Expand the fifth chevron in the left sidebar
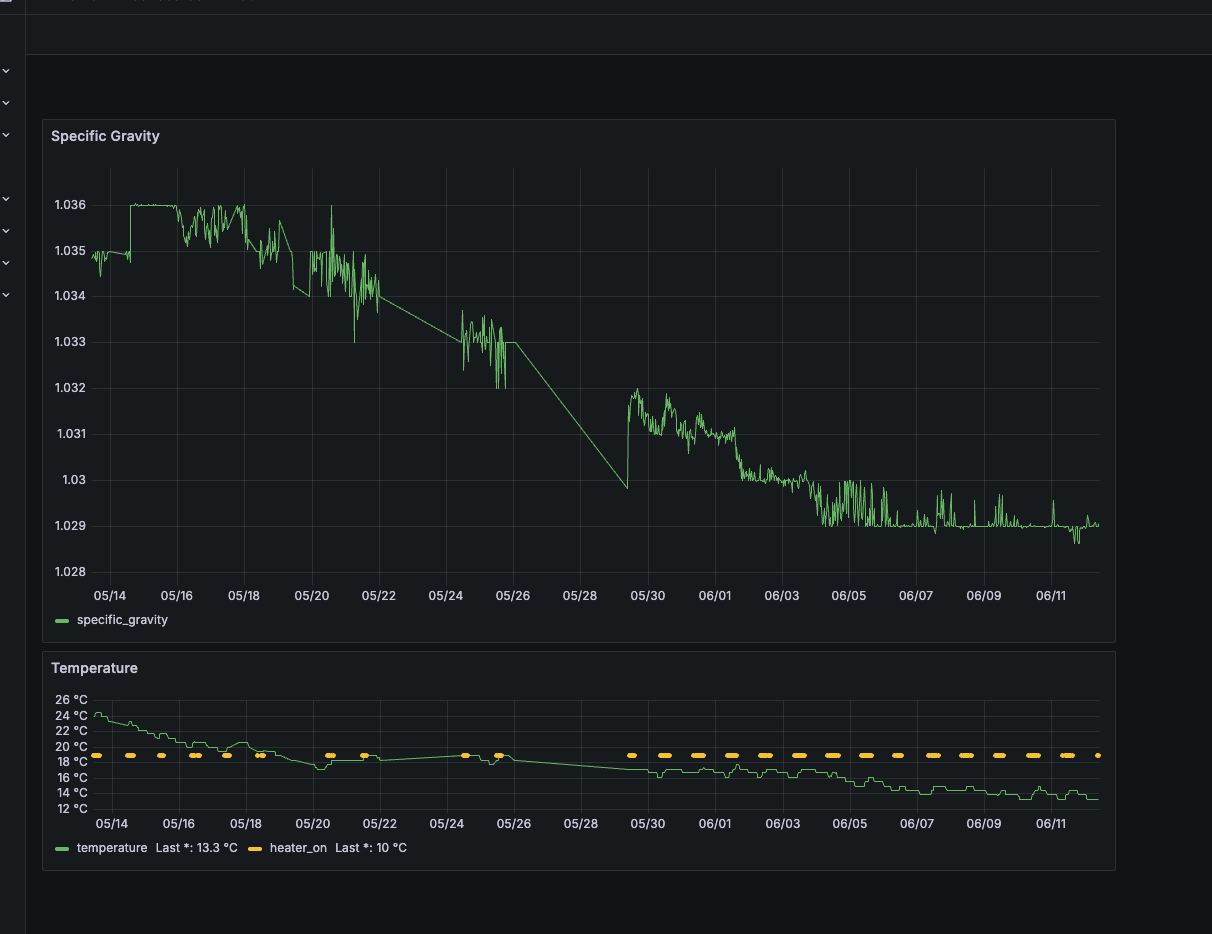 point(6,231)
